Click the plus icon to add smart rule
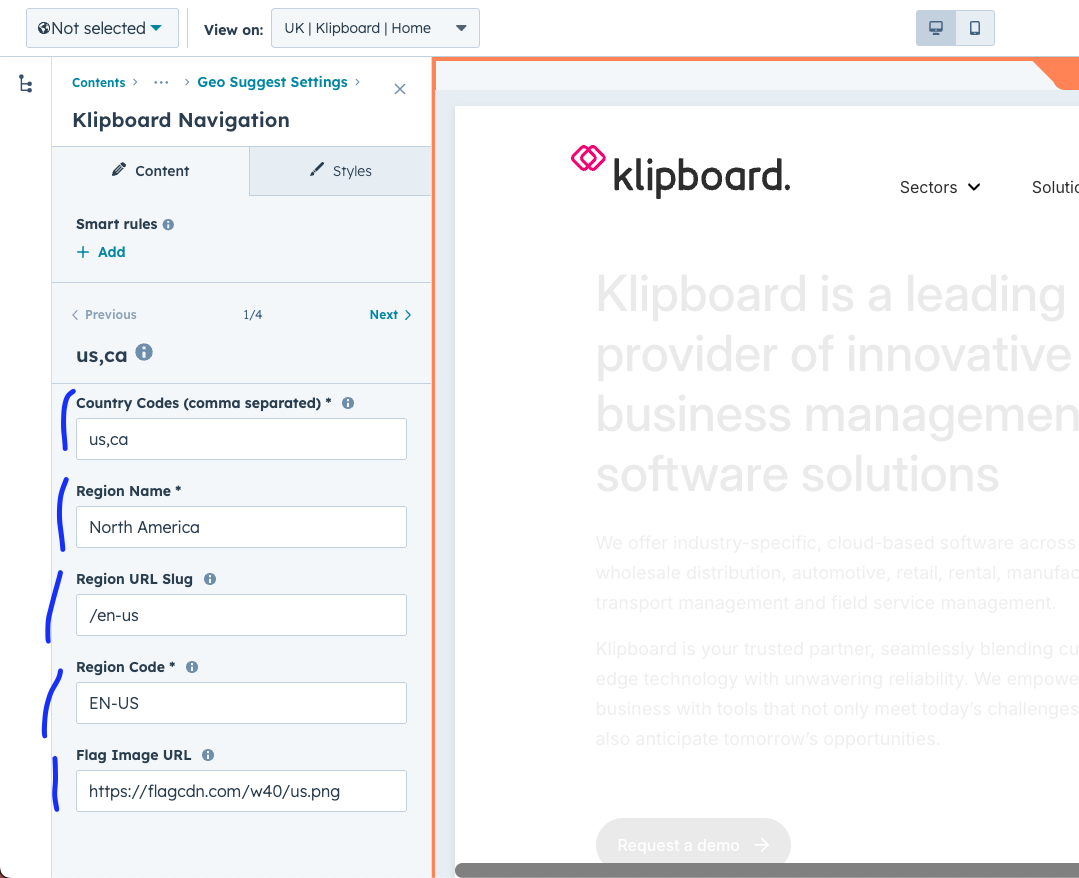1079x878 pixels. [83, 253]
